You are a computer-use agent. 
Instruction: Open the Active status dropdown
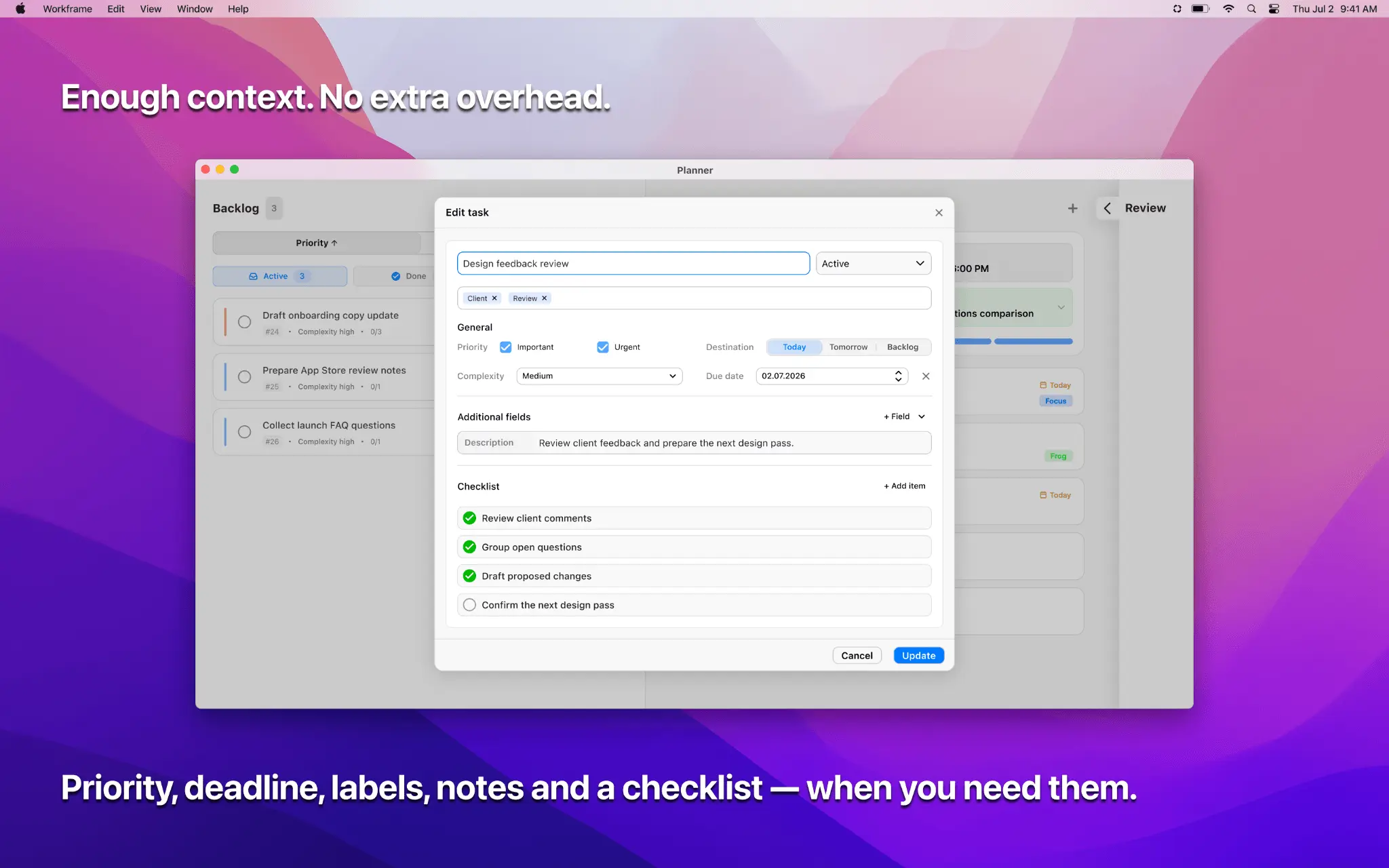pos(873,264)
